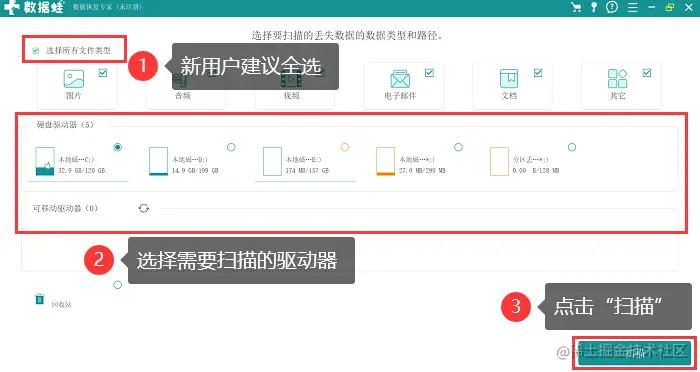Click the key registration icon

(594, 7)
